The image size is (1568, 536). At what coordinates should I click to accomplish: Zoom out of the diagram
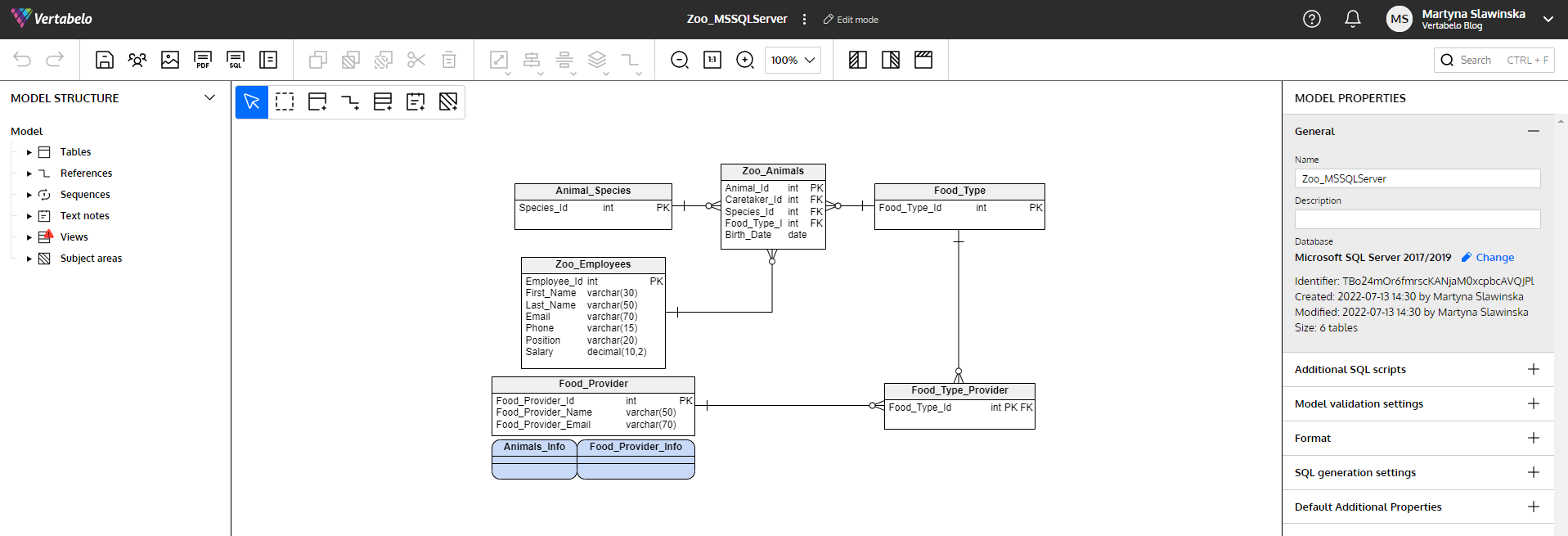(x=680, y=60)
